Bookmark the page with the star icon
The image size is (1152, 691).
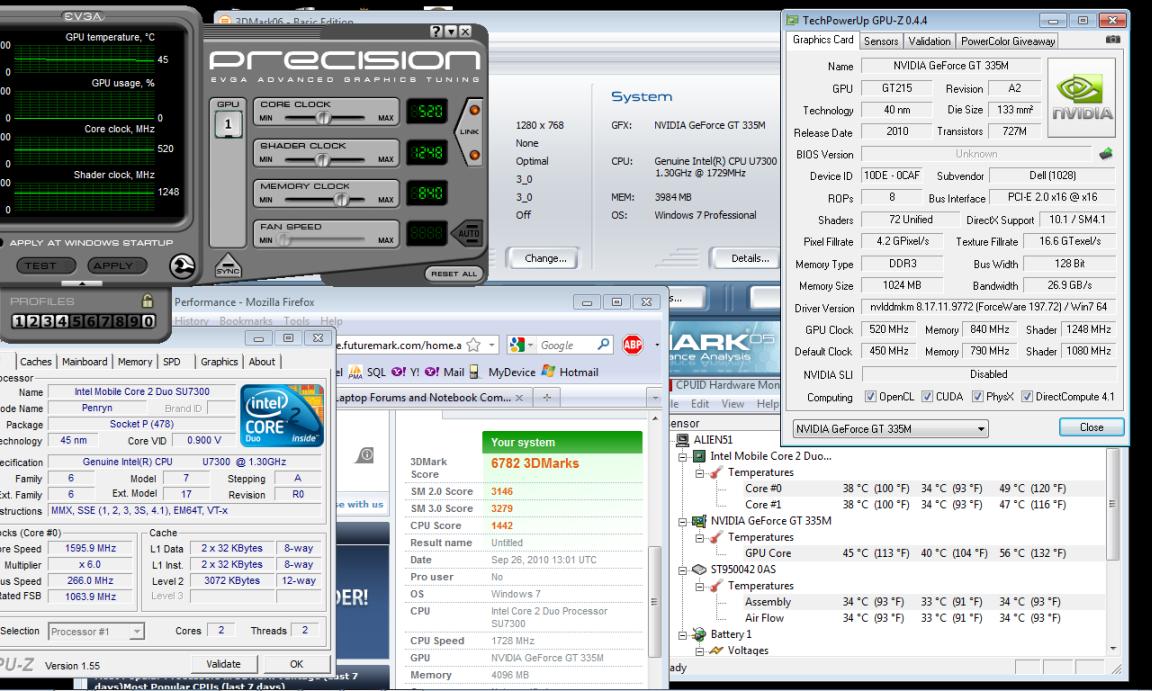point(474,344)
